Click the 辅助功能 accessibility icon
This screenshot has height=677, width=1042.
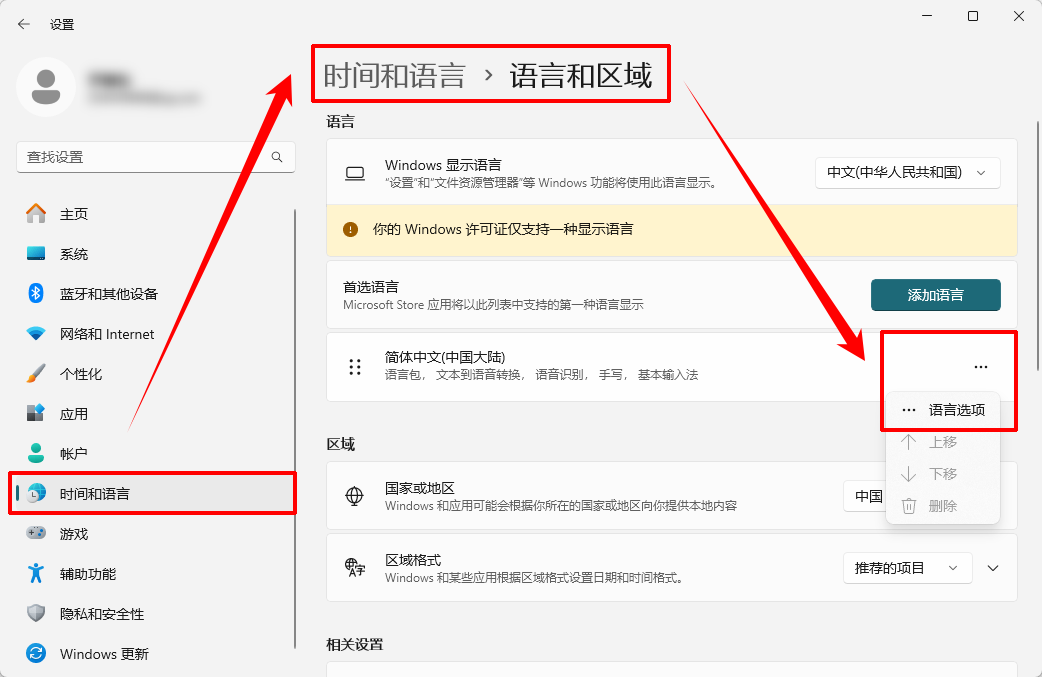(36, 573)
